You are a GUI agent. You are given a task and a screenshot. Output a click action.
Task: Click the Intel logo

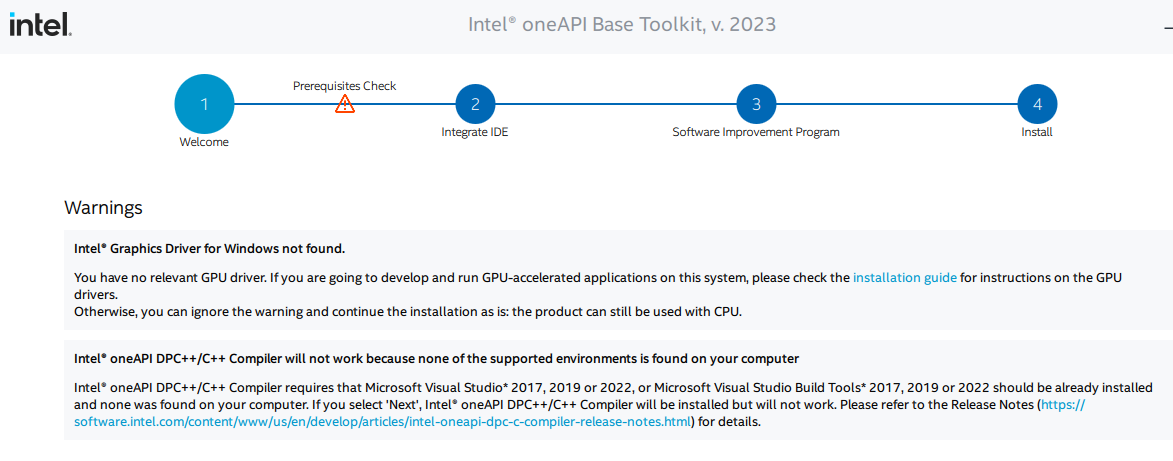click(x=40, y=25)
